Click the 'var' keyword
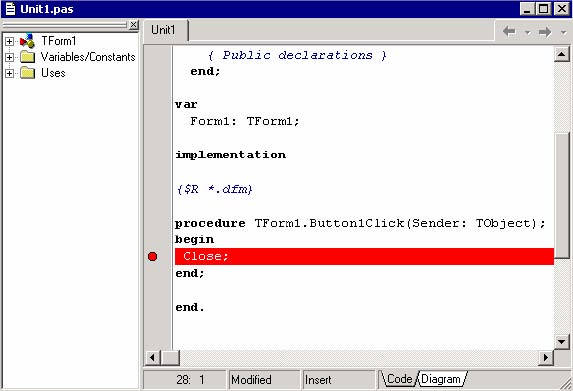The image size is (573, 391). (186, 105)
